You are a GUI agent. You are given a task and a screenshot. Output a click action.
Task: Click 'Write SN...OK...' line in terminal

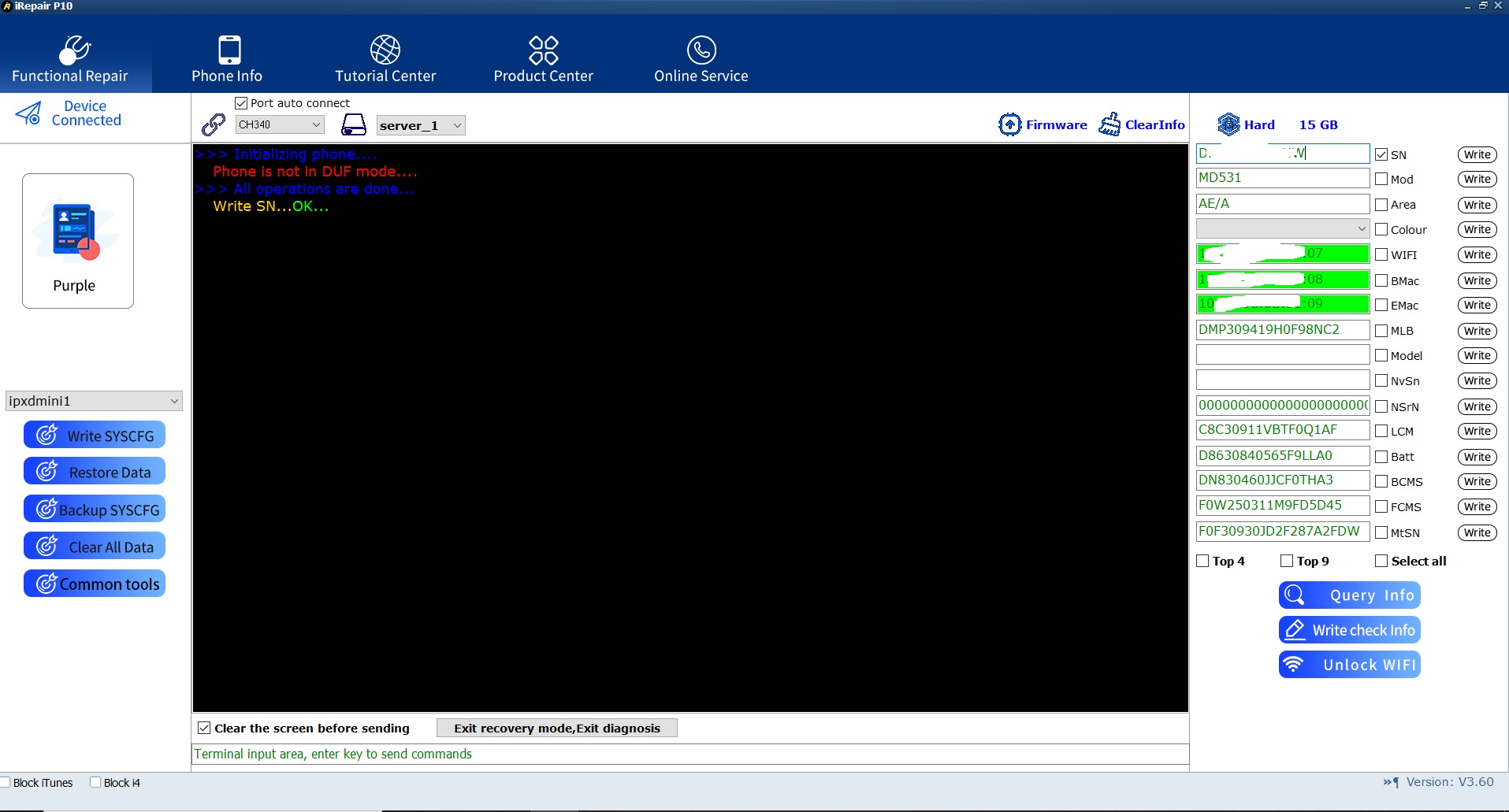pyautogui.click(x=270, y=206)
